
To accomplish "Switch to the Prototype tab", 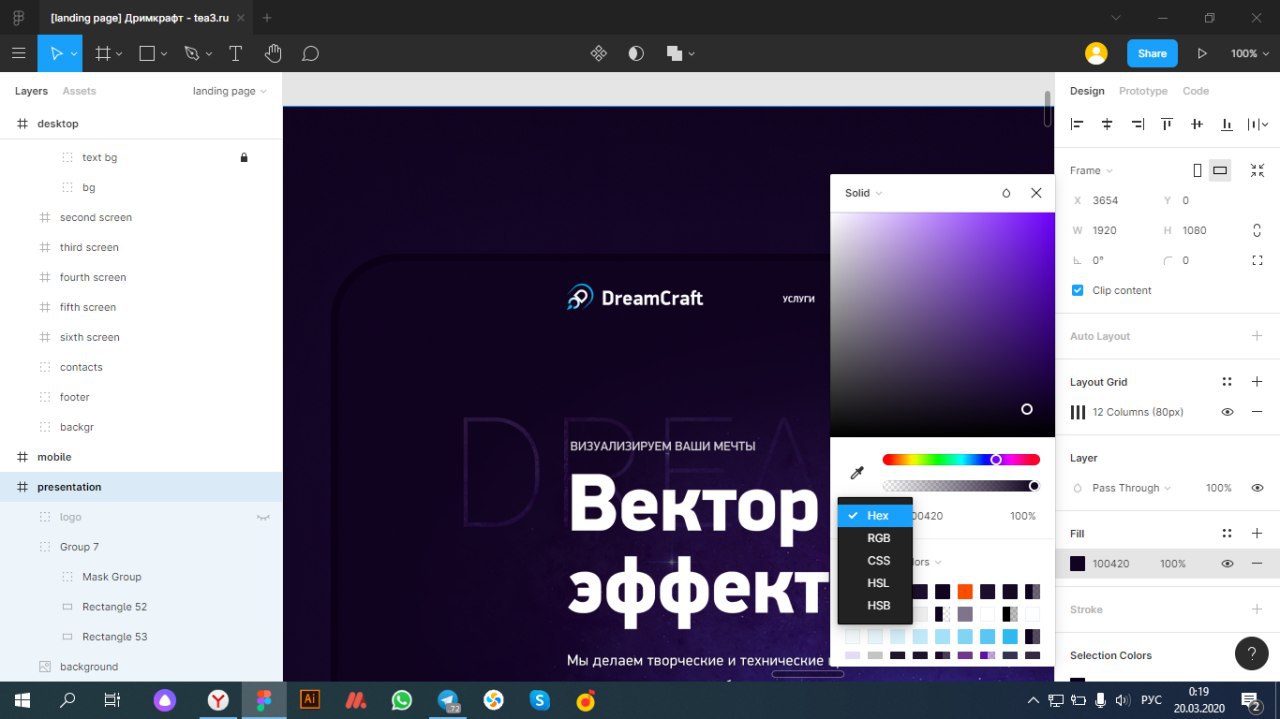I will coord(1143,91).
